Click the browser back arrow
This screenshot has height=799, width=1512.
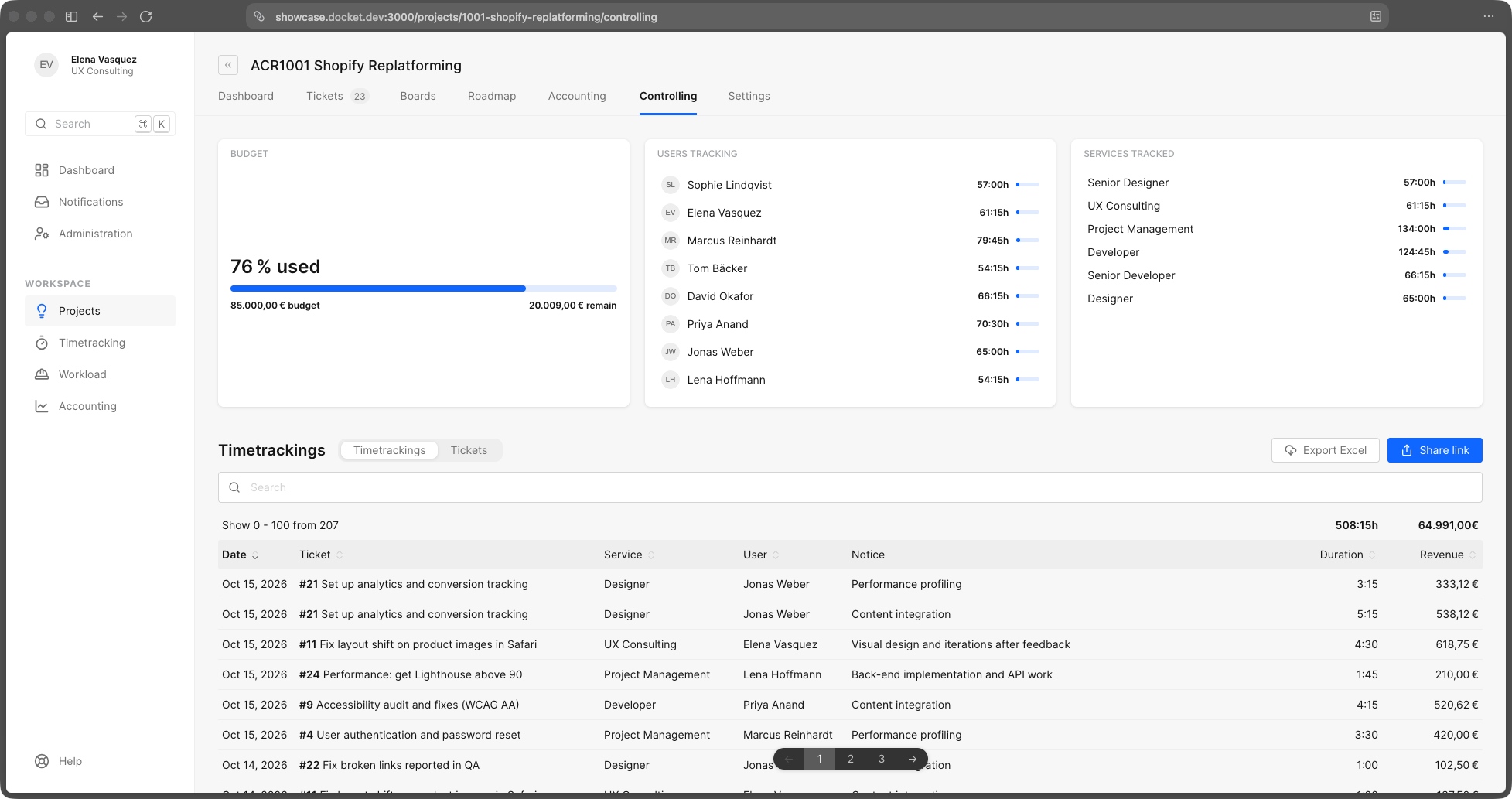point(97,16)
